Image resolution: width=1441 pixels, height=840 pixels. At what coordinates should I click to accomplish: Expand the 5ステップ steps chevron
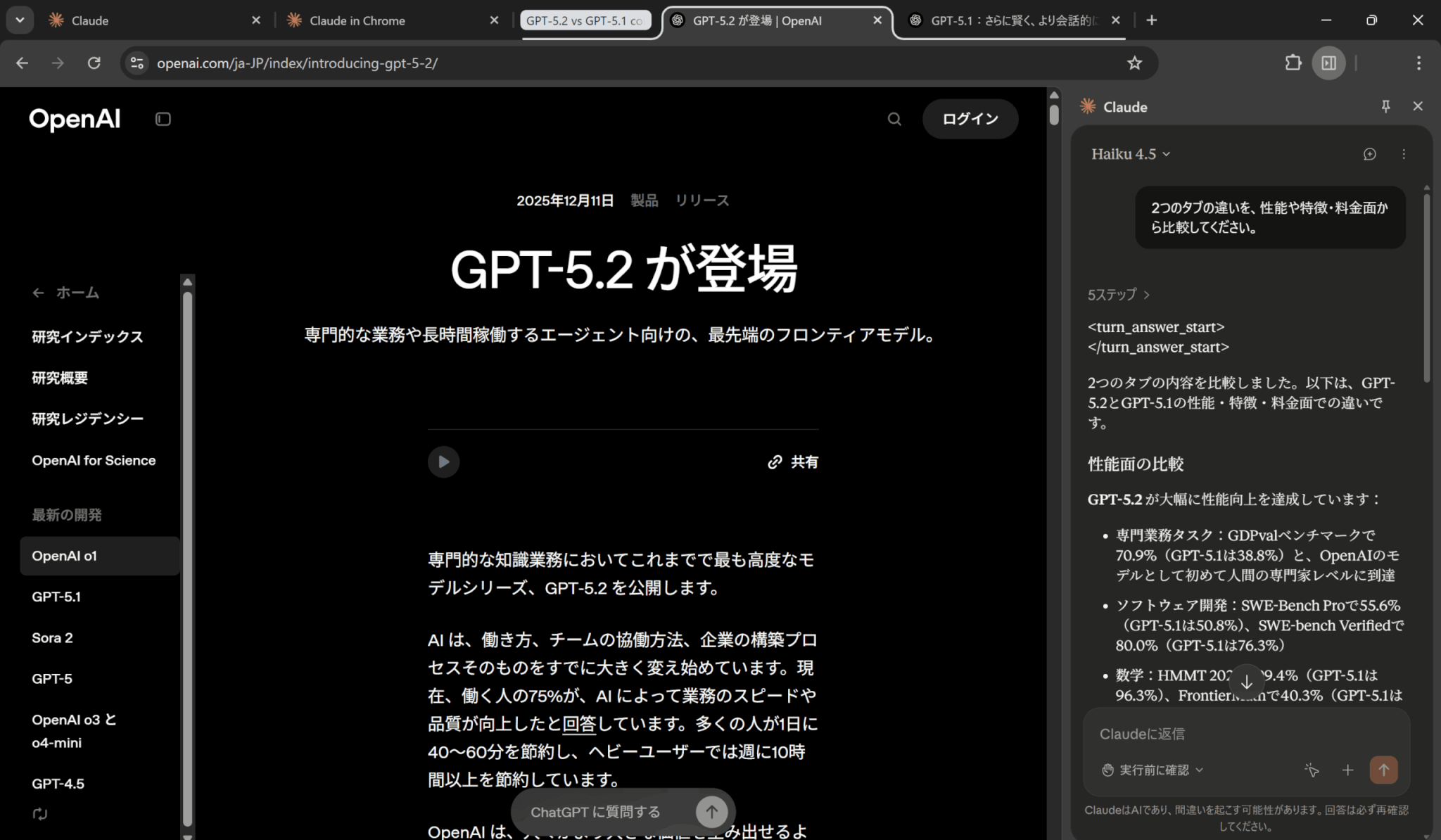1119,295
